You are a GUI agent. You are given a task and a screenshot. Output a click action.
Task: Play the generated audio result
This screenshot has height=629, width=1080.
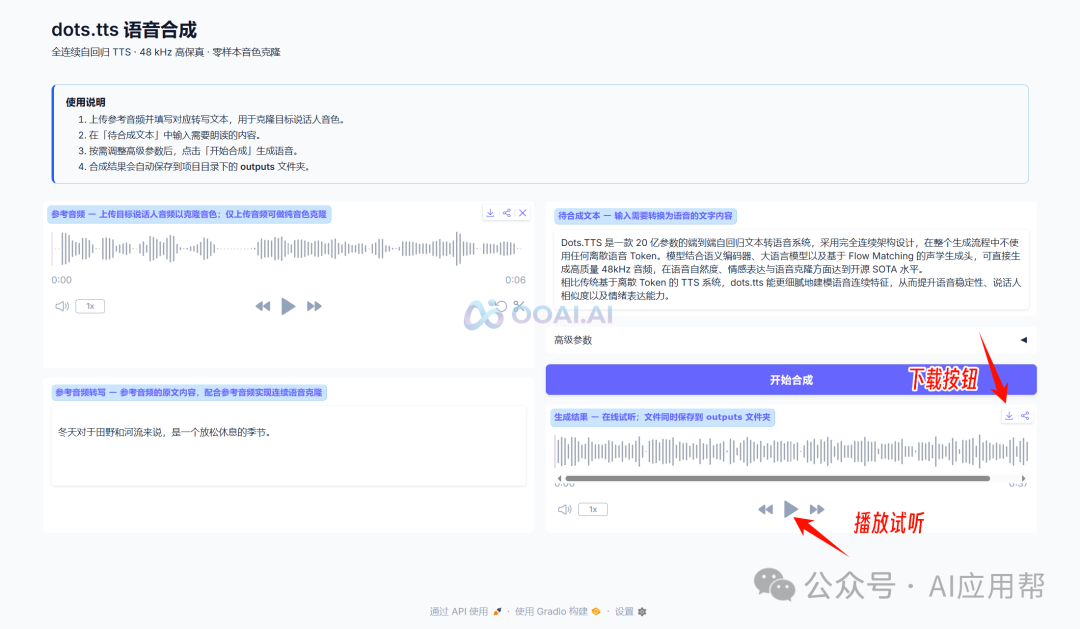(791, 509)
